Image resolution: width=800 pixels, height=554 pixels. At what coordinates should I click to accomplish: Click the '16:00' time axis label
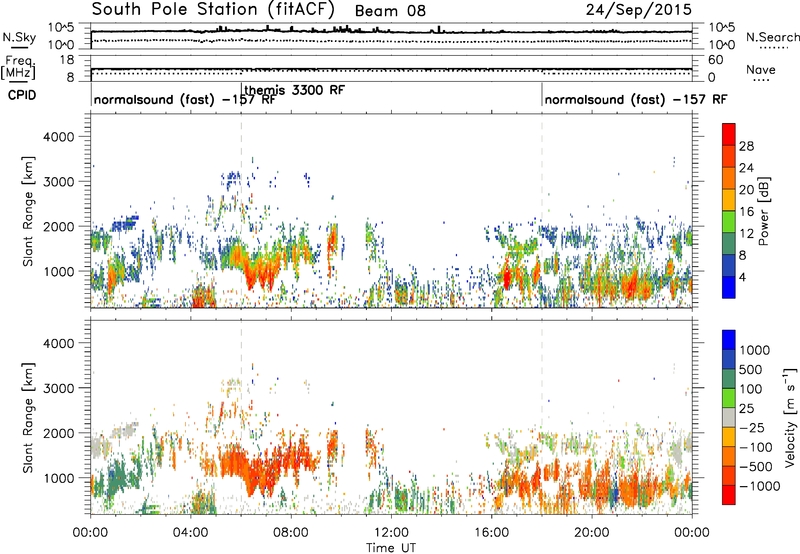[491, 533]
